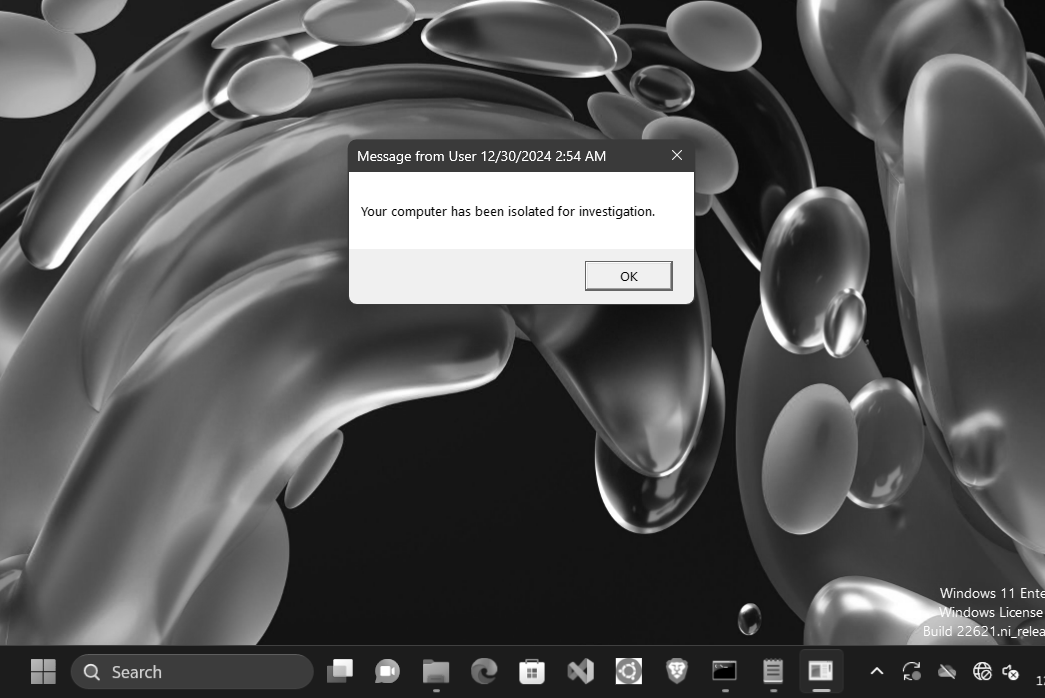Image resolution: width=1045 pixels, height=698 pixels.
Task: Unmute the system volume in the tray
Action: (x=1012, y=672)
